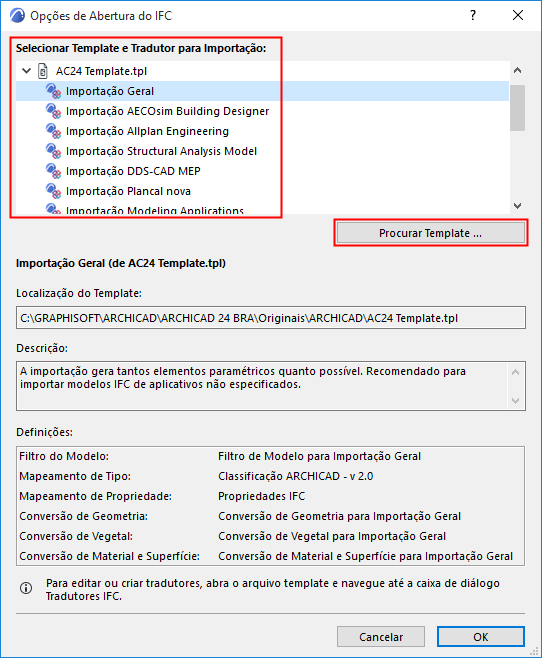Open the Procurar Template browse button
Viewport: 542px width, 658px height.
click(x=431, y=233)
